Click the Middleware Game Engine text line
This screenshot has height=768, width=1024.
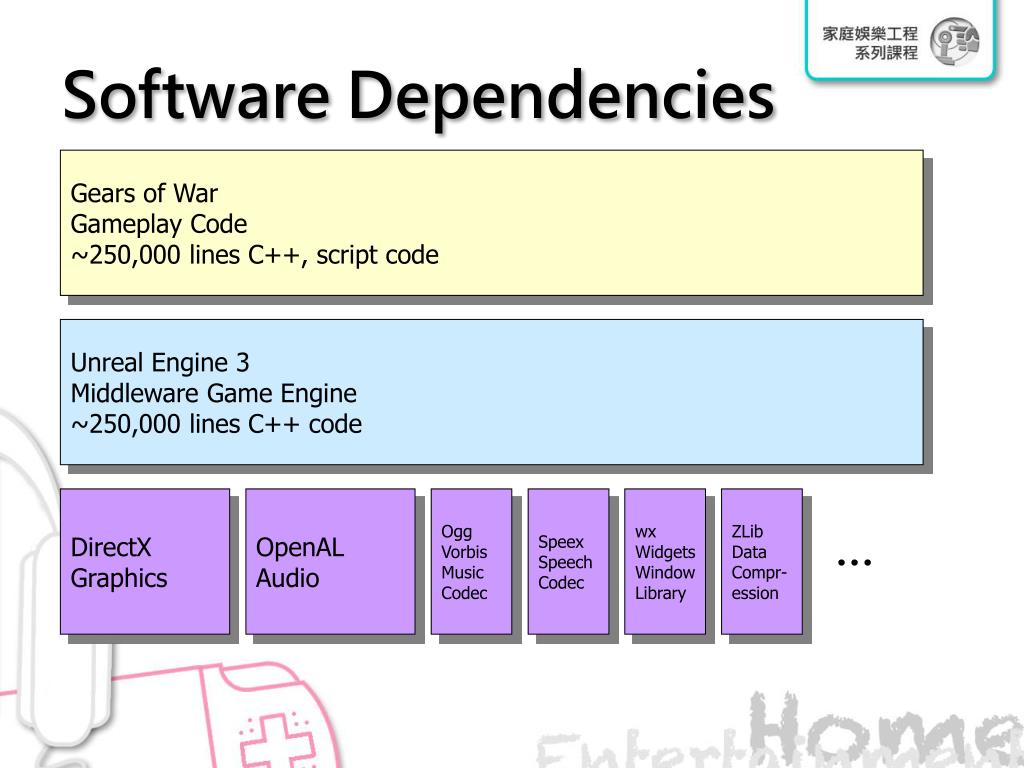(x=214, y=393)
